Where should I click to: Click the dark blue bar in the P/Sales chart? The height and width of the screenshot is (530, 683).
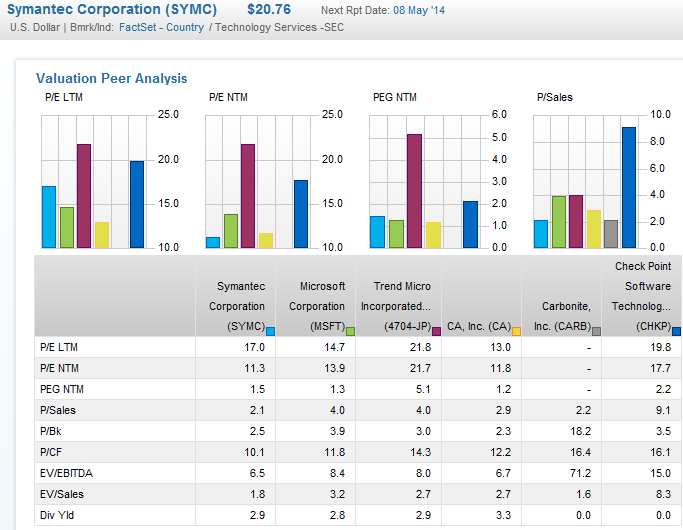tap(628, 187)
